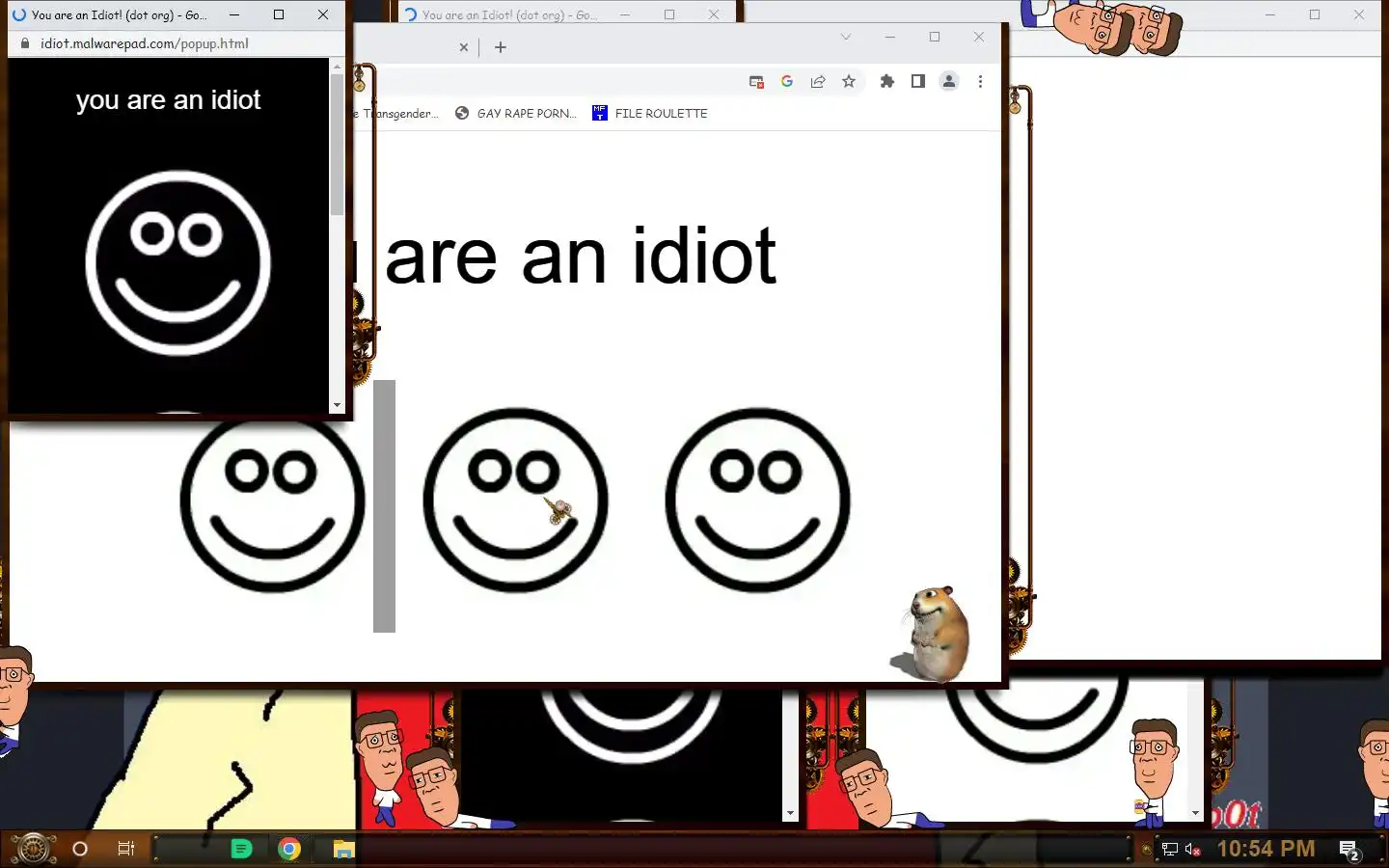
Task: Open Task View on the taskbar
Action: (x=125, y=849)
